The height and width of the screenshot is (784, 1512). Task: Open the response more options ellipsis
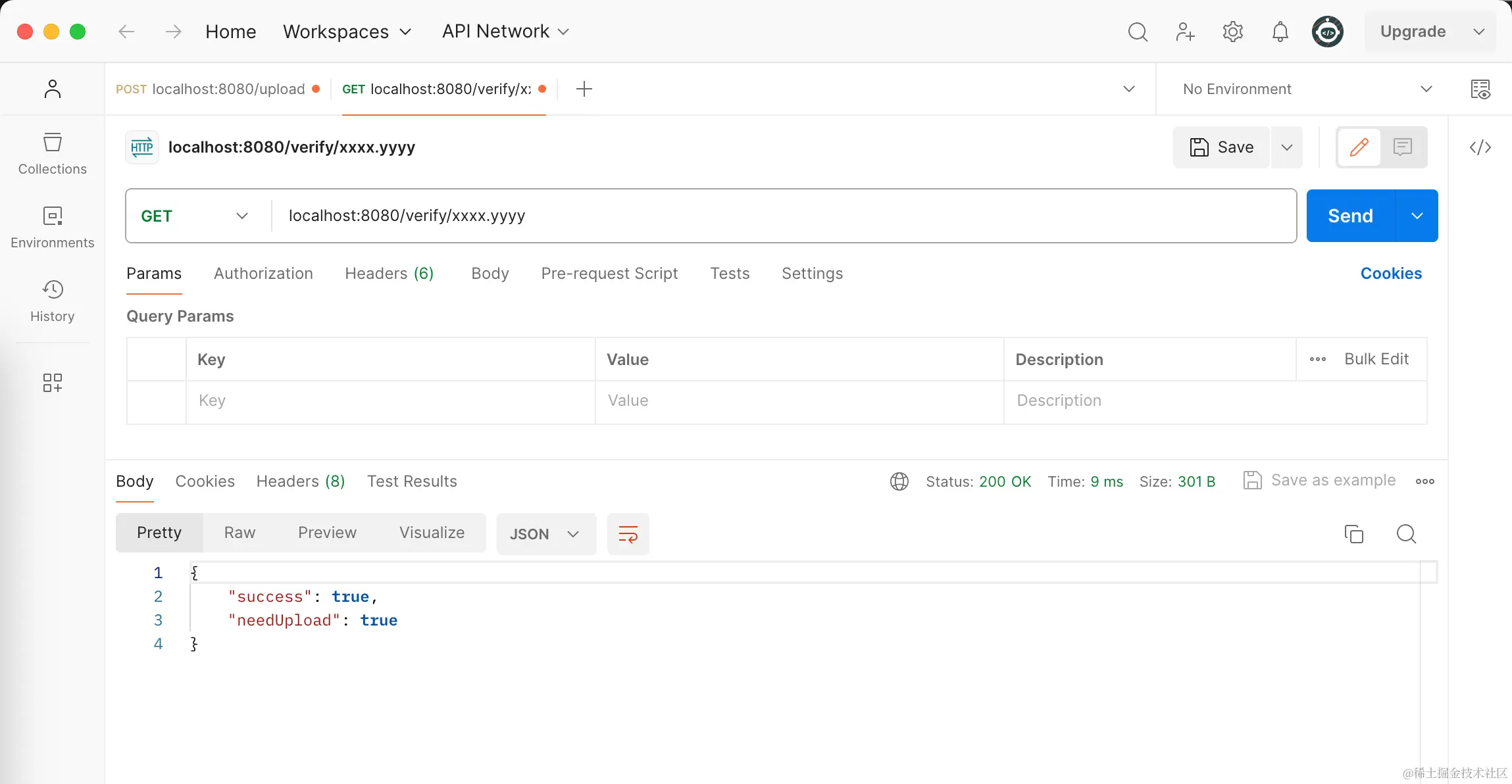tap(1425, 481)
